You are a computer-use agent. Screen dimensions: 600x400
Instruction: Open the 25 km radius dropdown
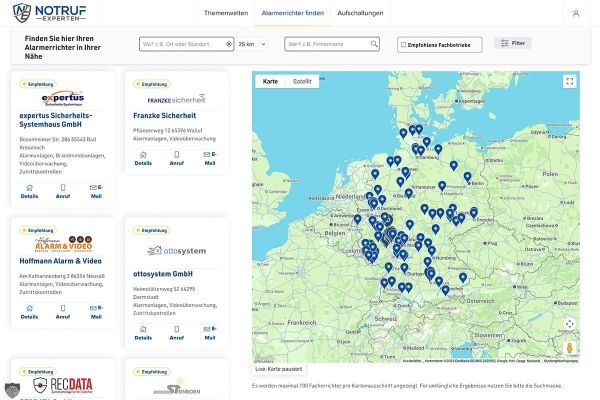coord(252,44)
